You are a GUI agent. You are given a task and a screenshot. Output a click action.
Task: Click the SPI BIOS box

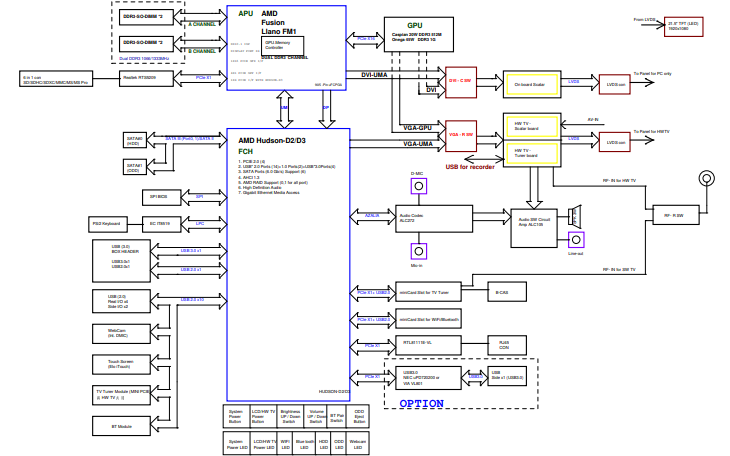(x=161, y=197)
